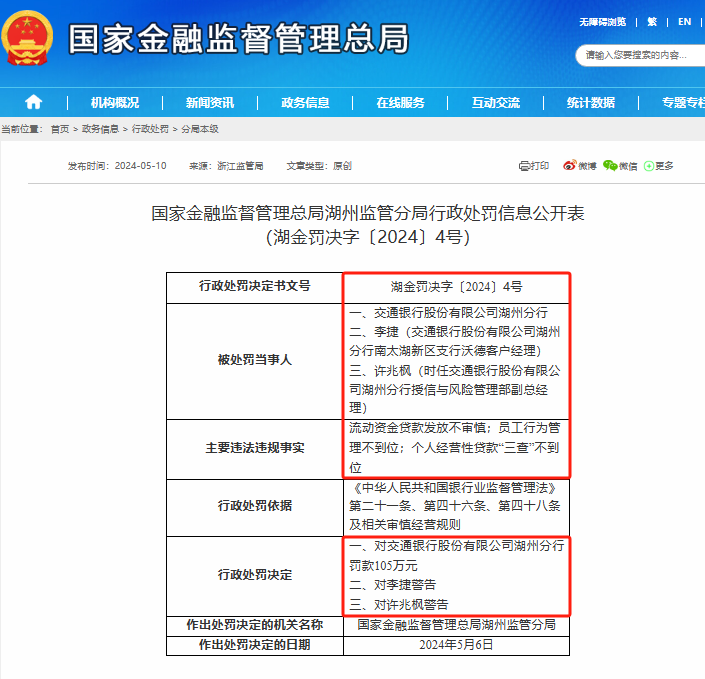This screenshot has width=705, height=679.
Task: Click the national emblem logo
Action: point(30,40)
